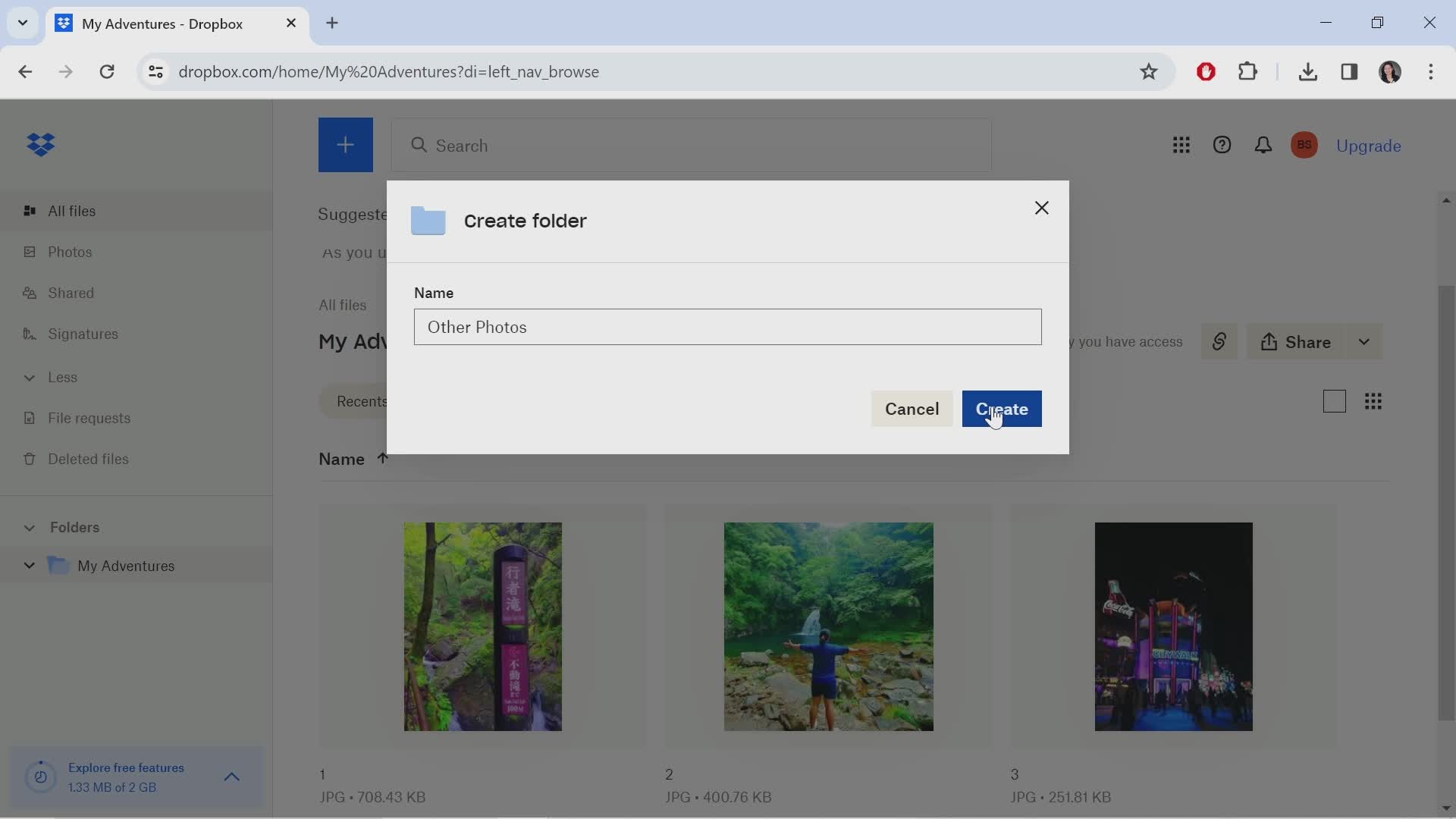Click the Upgrade link in top right
Screen dimensions: 1456x819
[x=1370, y=145]
